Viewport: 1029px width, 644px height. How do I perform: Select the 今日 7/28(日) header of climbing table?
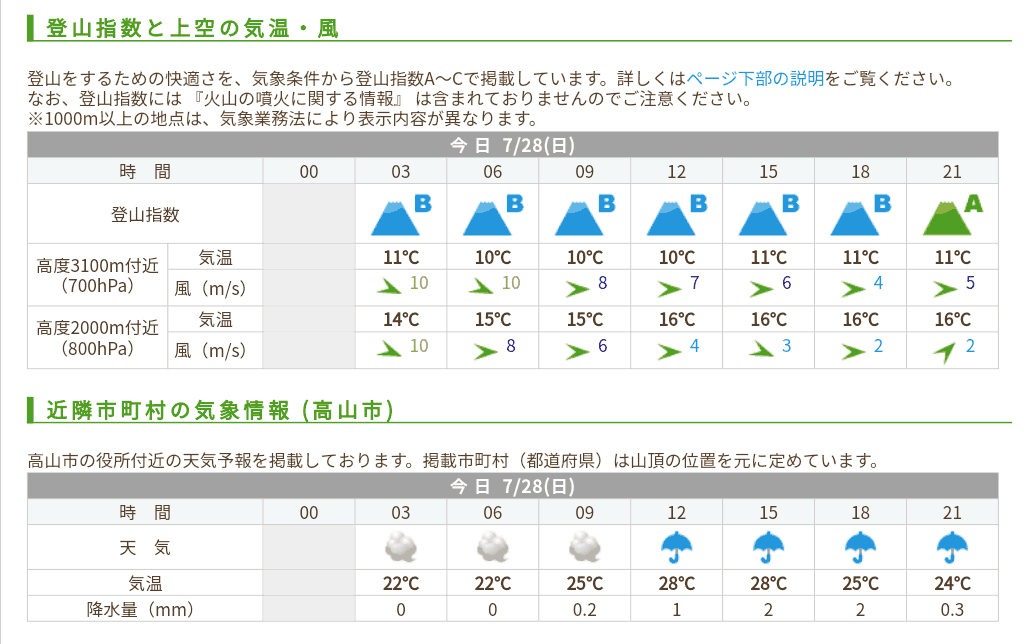point(513,144)
